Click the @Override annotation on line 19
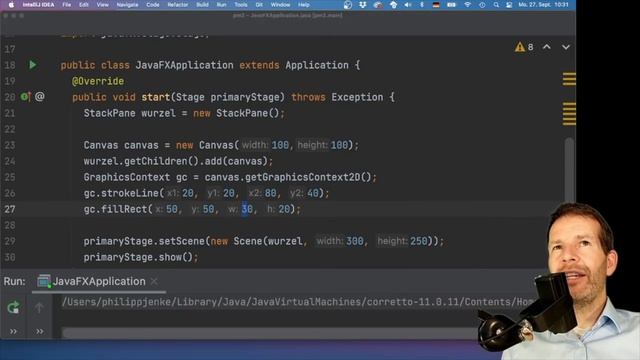This screenshot has height=360, width=640. tap(98, 81)
